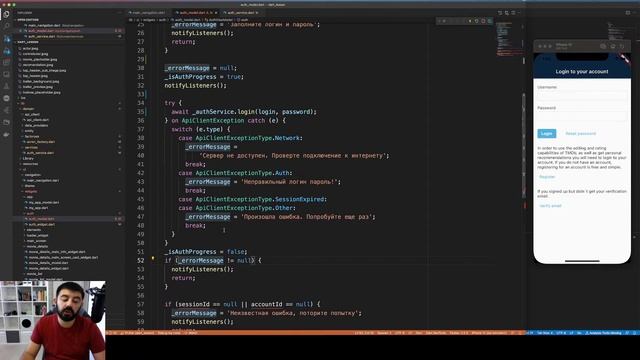Click the simulator rotate icon in its title bar
The height and width of the screenshot is (360, 640).
pos(622,47)
